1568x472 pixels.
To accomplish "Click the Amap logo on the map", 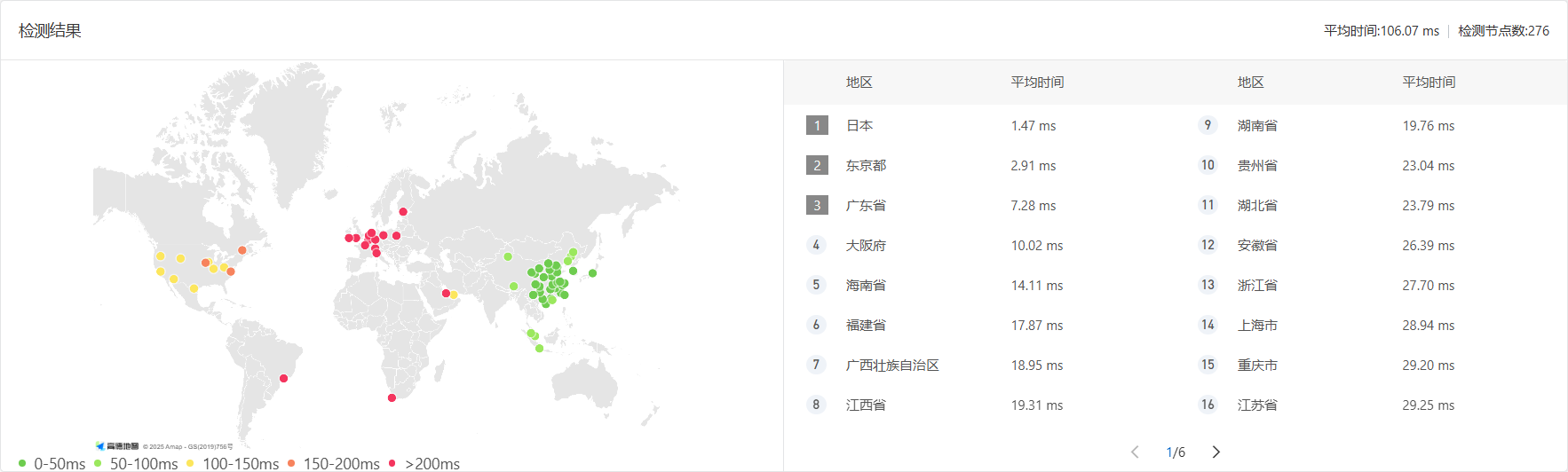I will coord(117,446).
